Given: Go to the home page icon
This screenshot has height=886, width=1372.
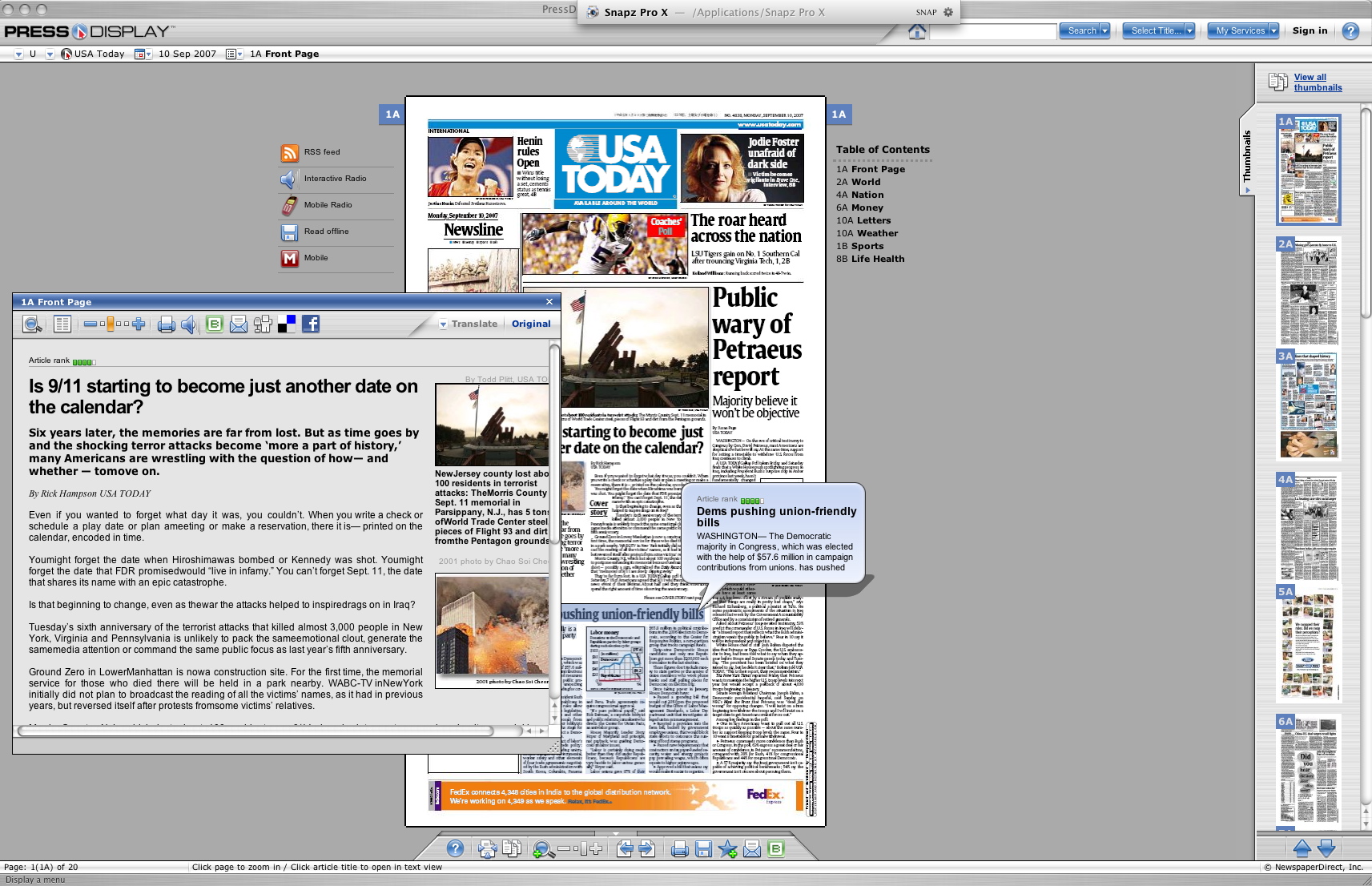Looking at the screenshot, I should coord(917,31).
